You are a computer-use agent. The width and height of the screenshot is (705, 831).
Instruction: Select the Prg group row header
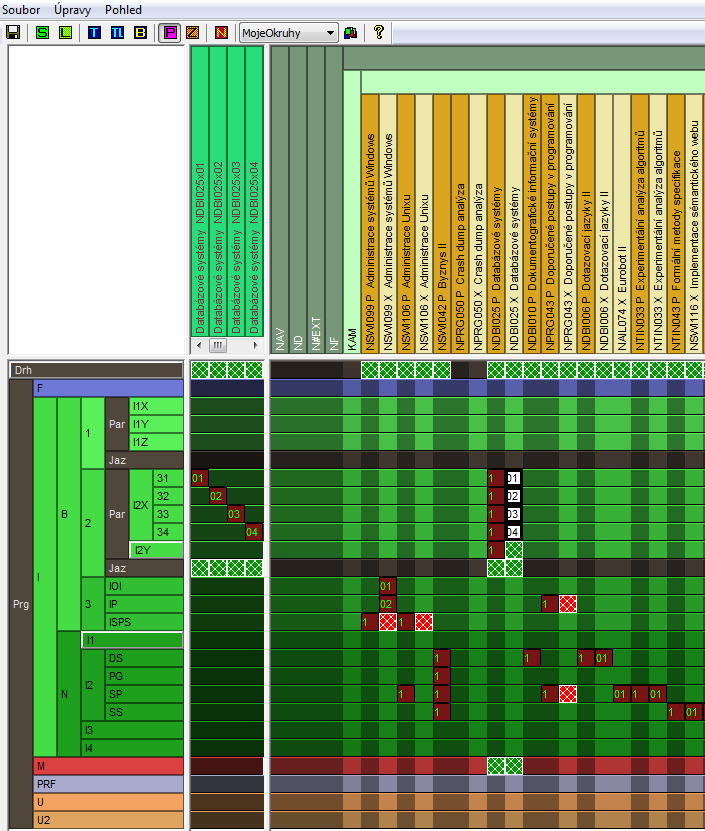[x=21, y=604]
